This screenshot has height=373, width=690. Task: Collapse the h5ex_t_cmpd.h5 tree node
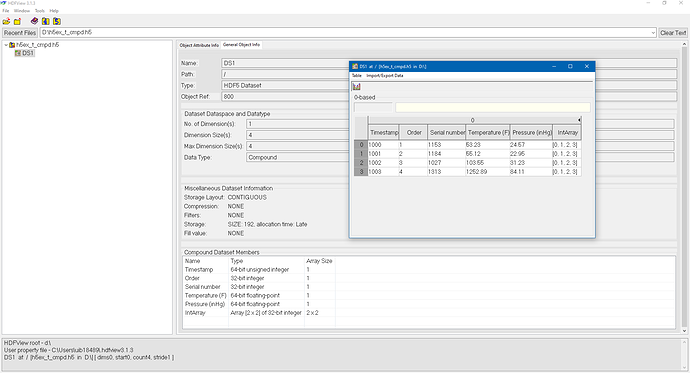pyautogui.click(x=6, y=45)
